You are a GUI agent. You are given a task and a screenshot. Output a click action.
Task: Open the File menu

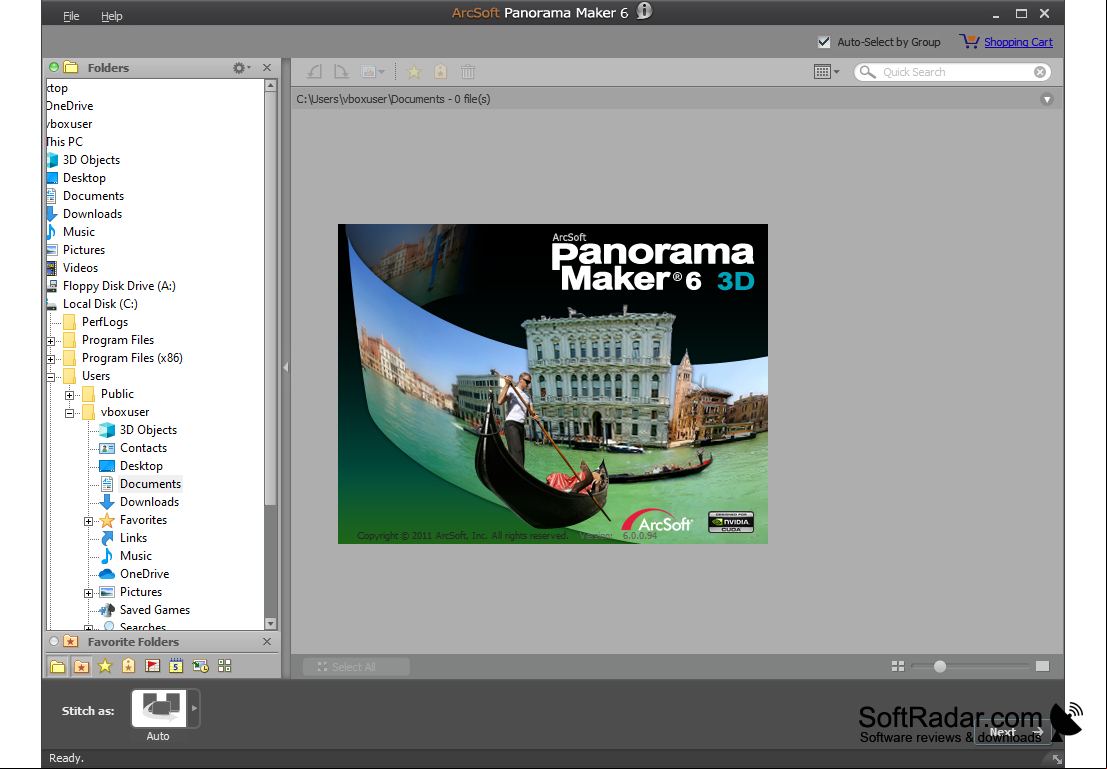71,16
